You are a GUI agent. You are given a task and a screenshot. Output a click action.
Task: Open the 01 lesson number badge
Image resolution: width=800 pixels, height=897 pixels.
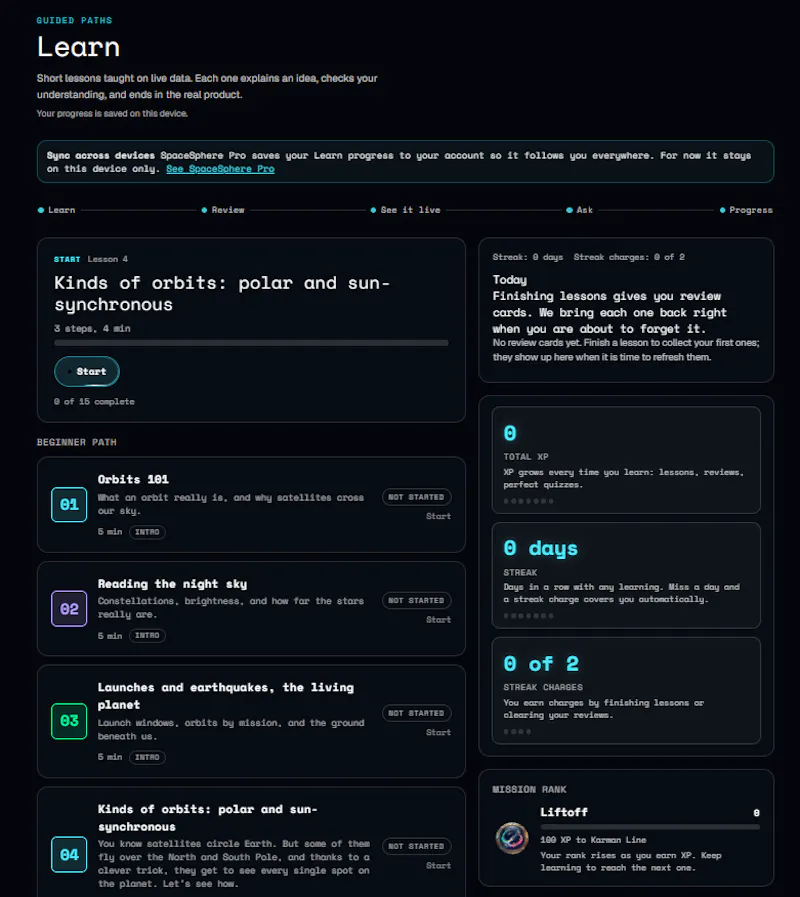(x=69, y=505)
